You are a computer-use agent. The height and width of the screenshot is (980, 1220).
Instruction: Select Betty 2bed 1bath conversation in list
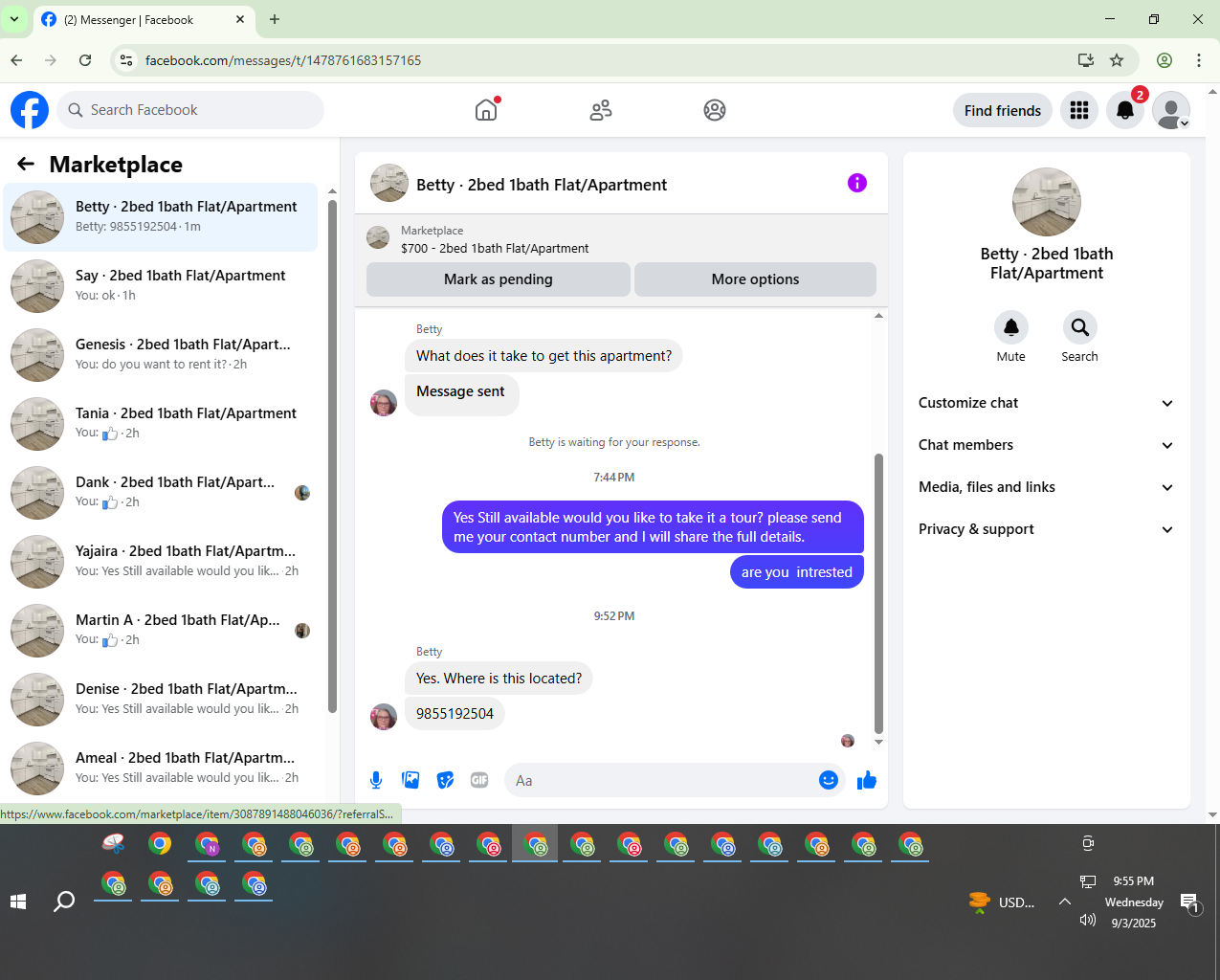[x=161, y=217]
